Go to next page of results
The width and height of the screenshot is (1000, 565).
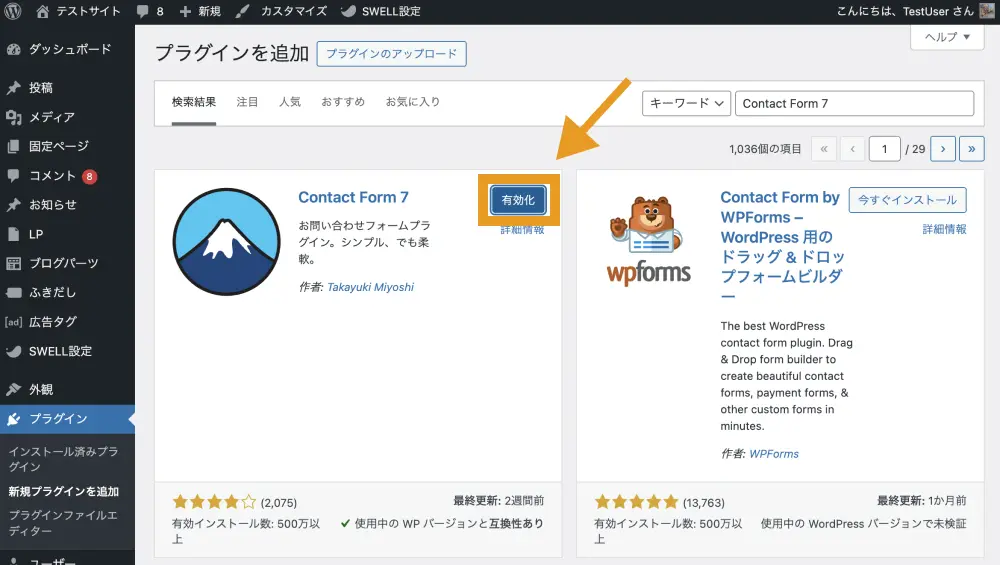point(942,149)
